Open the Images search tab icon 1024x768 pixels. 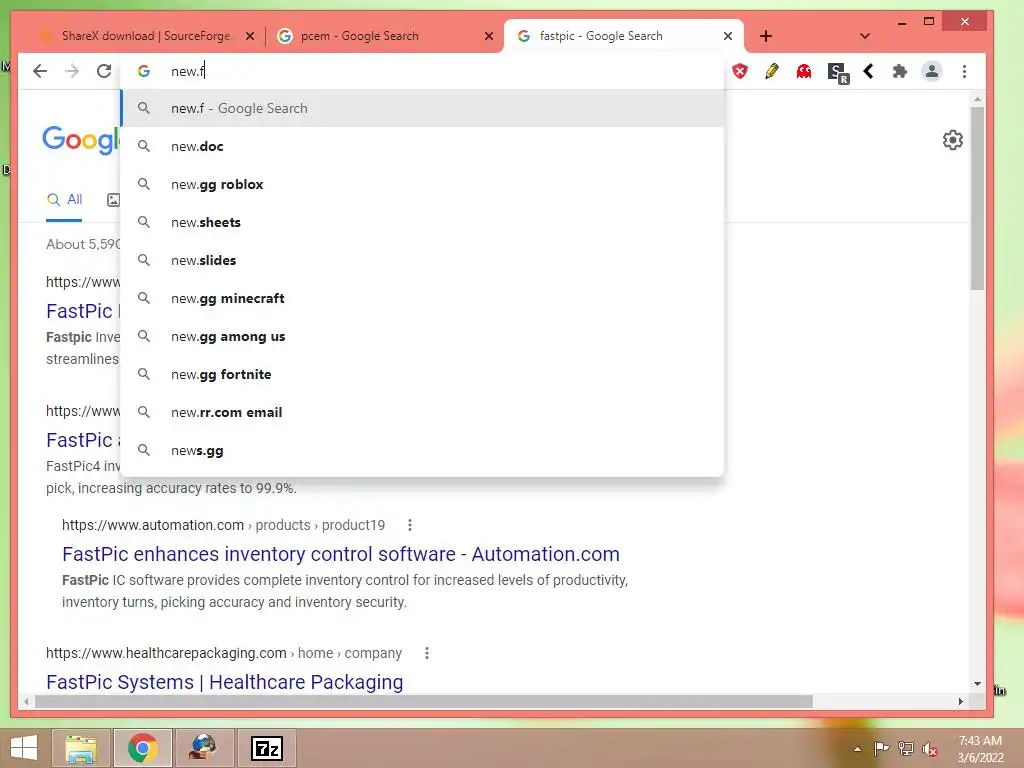point(114,200)
